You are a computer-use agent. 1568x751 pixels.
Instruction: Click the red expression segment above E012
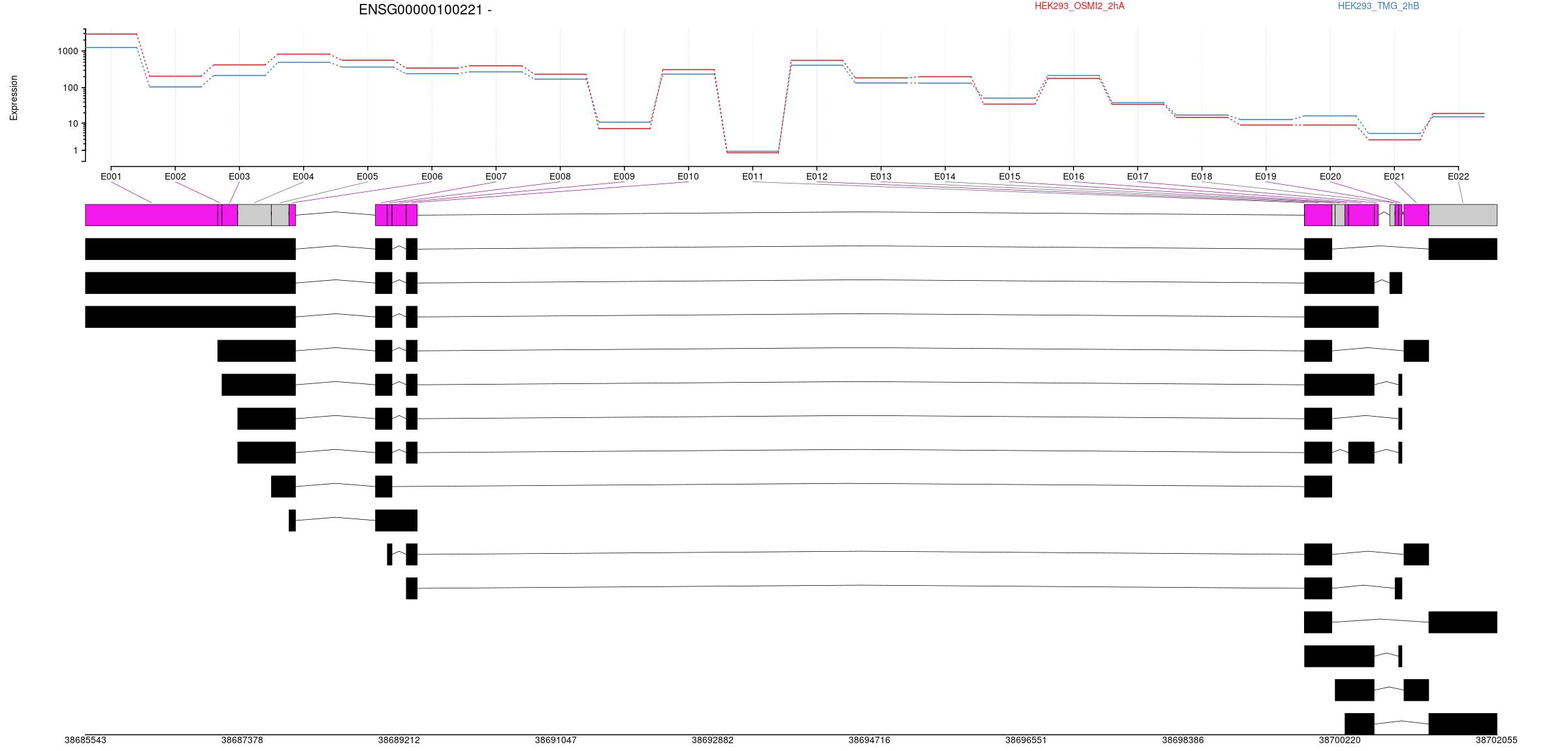(x=817, y=60)
